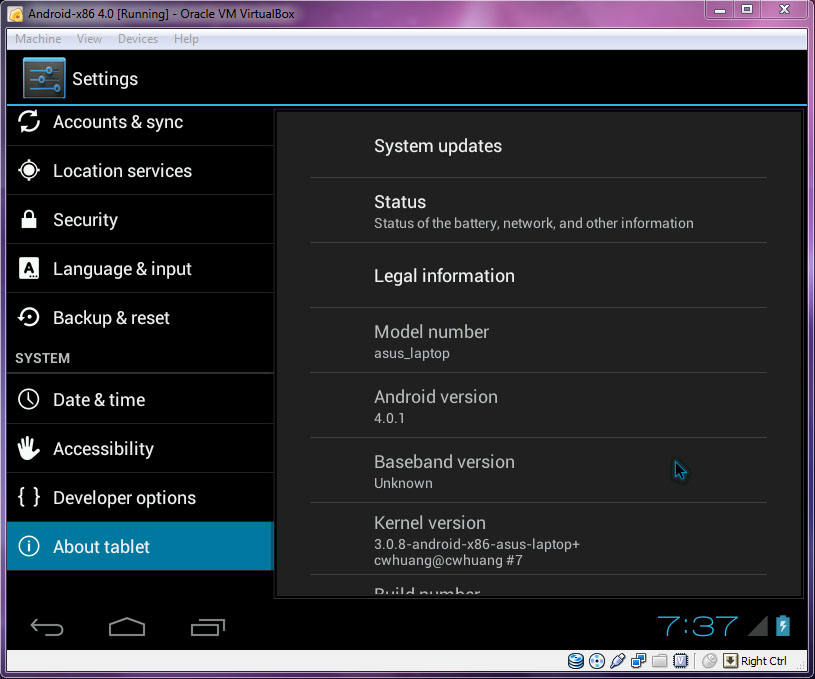Image resolution: width=815 pixels, height=679 pixels.
Task: Click the Settings app icon in header
Action: tap(44, 78)
